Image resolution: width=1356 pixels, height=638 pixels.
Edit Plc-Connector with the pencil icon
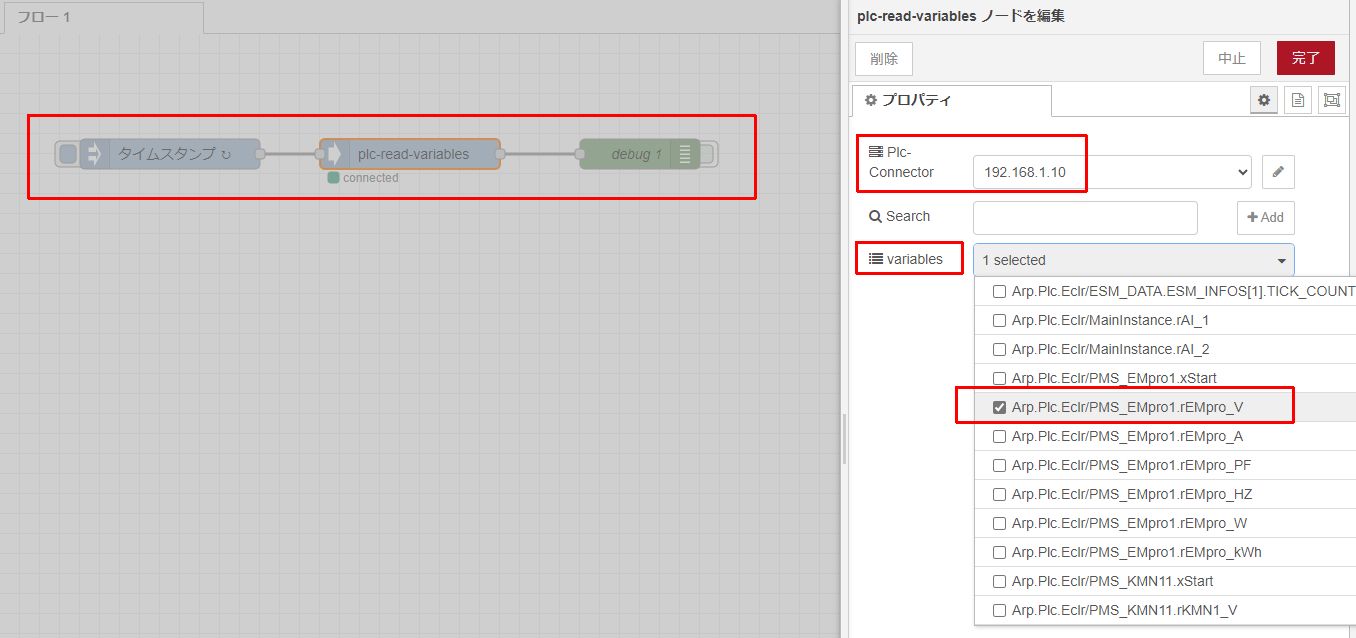(1277, 171)
